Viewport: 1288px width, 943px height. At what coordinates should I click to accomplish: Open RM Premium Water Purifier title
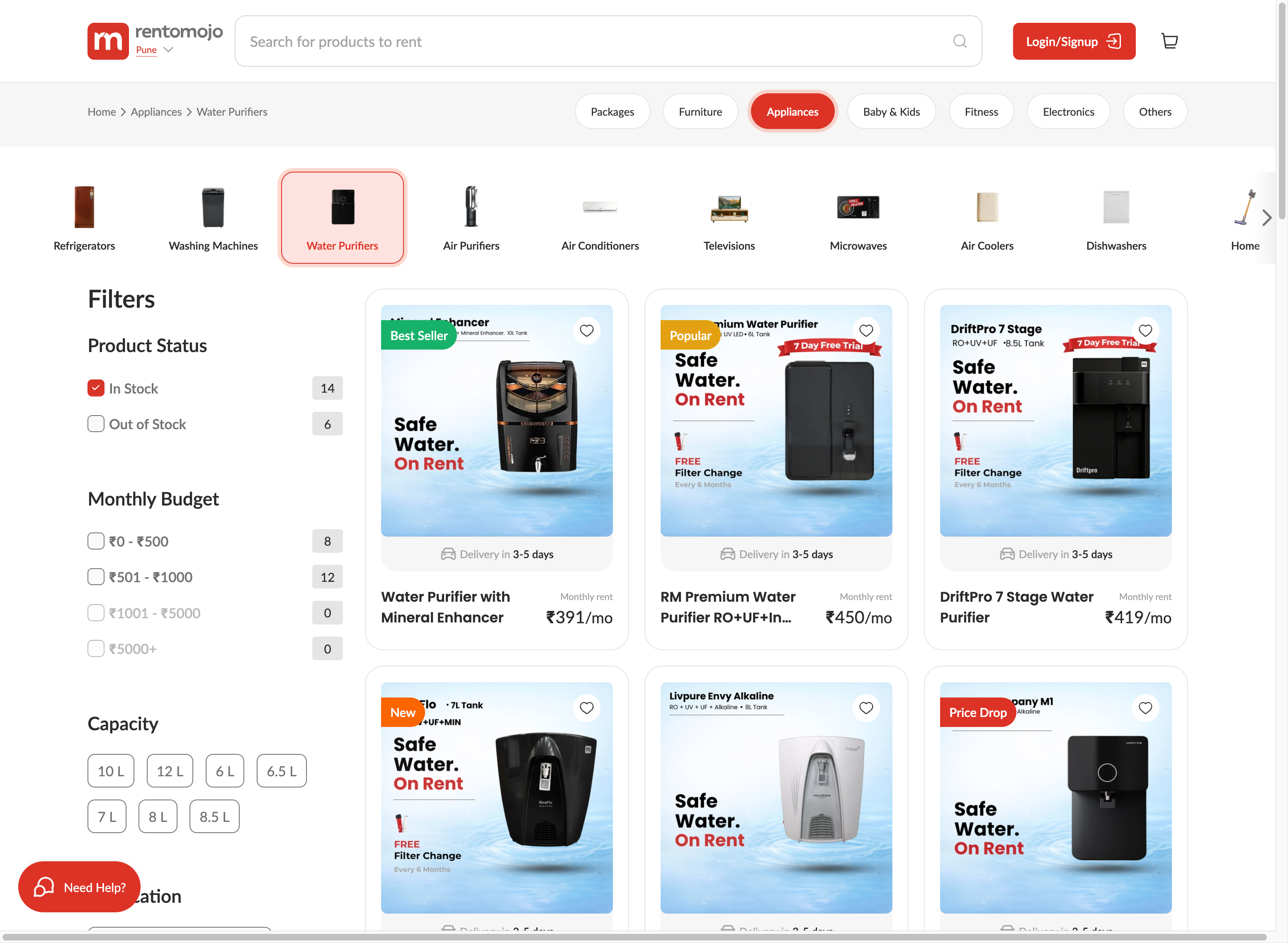(728, 607)
